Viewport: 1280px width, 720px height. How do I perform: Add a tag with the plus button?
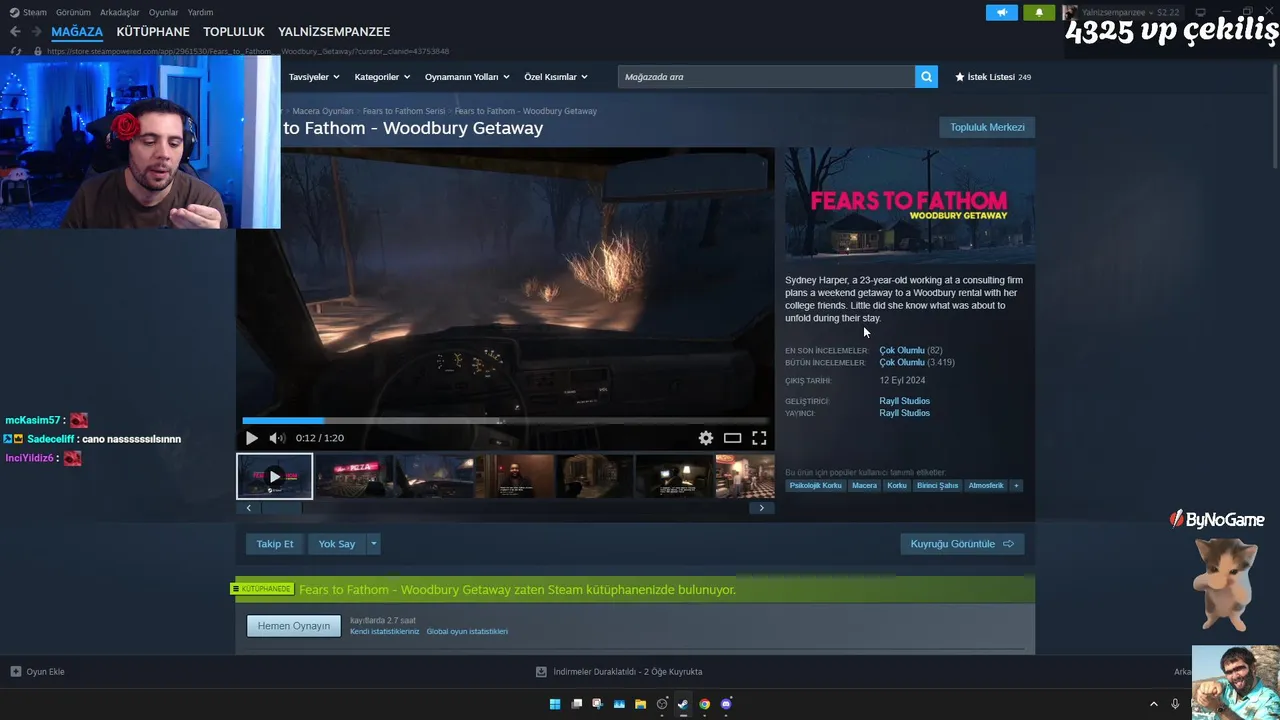pyautogui.click(x=1016, y=486)
